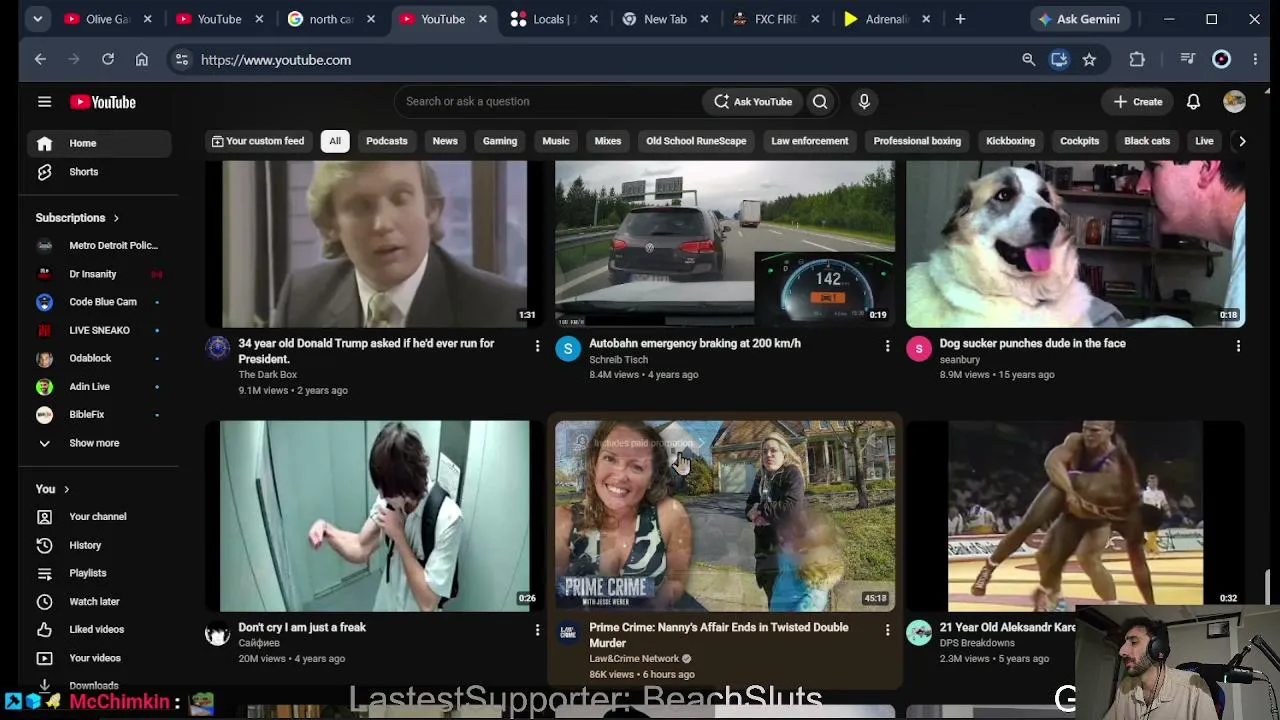Screen dimensions: 1280x720
Task: Go to Home in sidebar
Action: (100, 143)
